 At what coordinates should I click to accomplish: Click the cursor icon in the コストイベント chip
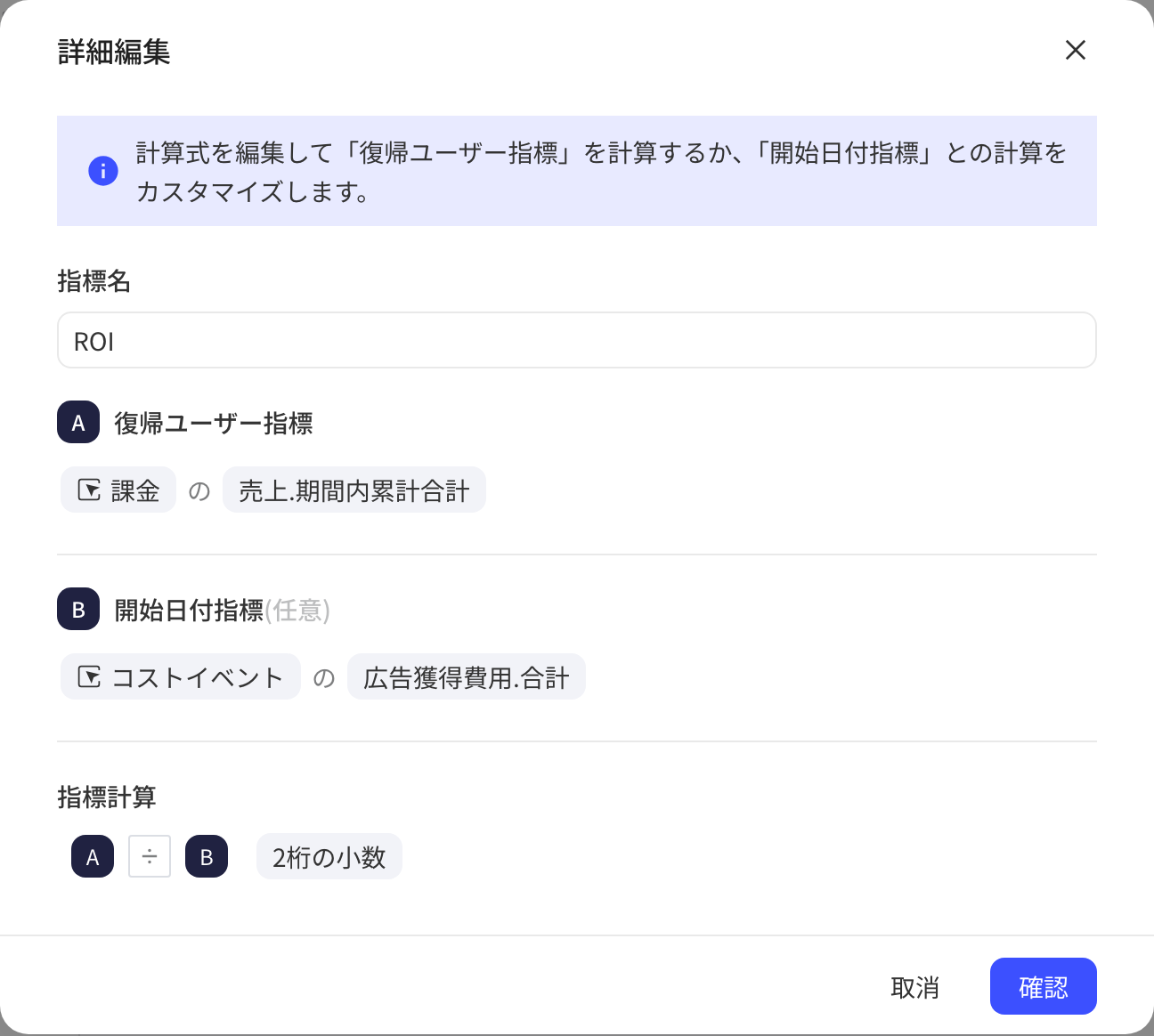[89, 676]
